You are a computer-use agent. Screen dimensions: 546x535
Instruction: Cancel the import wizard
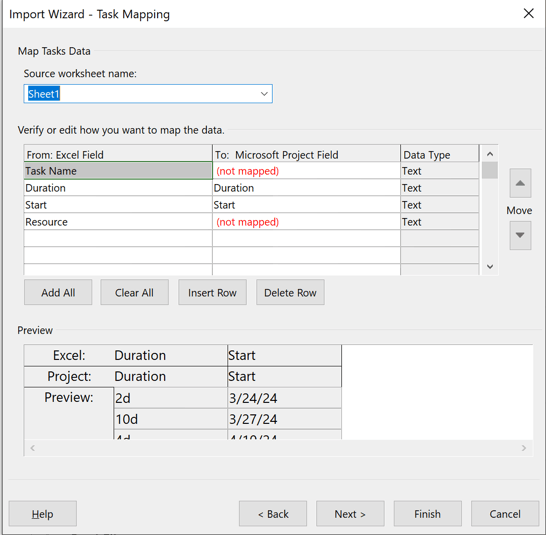click(x=505, y=514)
